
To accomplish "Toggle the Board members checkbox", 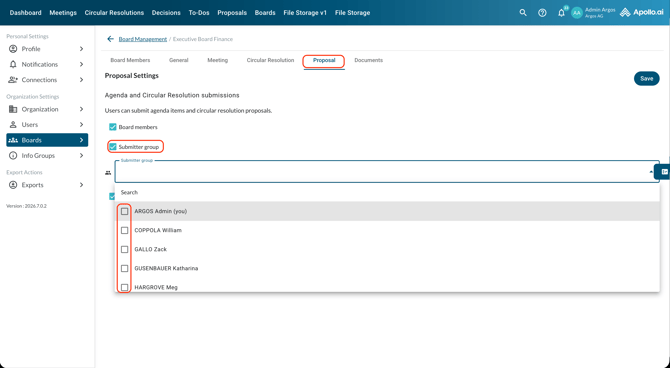I will click(113, 127).
